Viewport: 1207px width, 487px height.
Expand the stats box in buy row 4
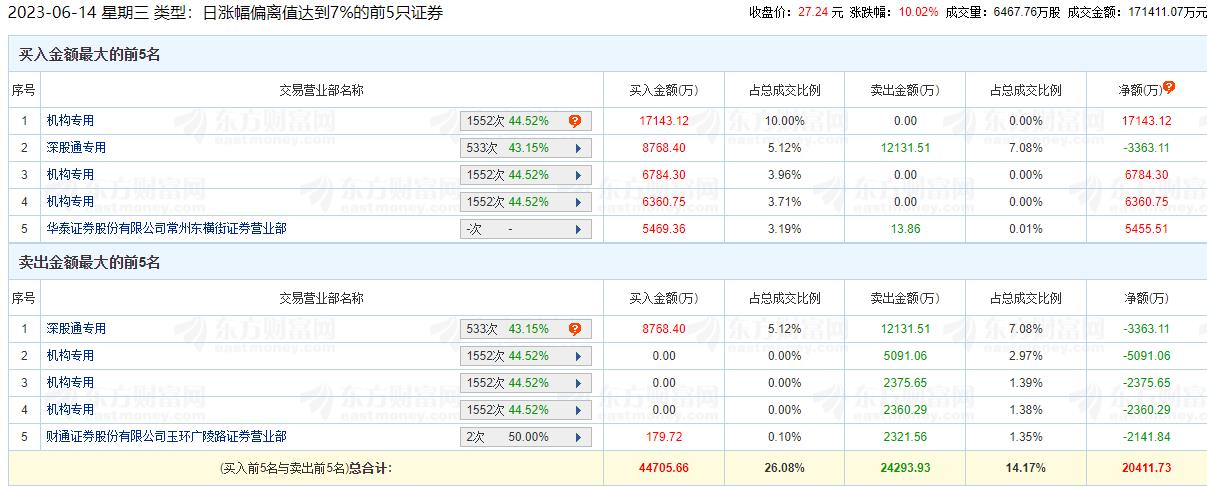(x=525, y=202)
